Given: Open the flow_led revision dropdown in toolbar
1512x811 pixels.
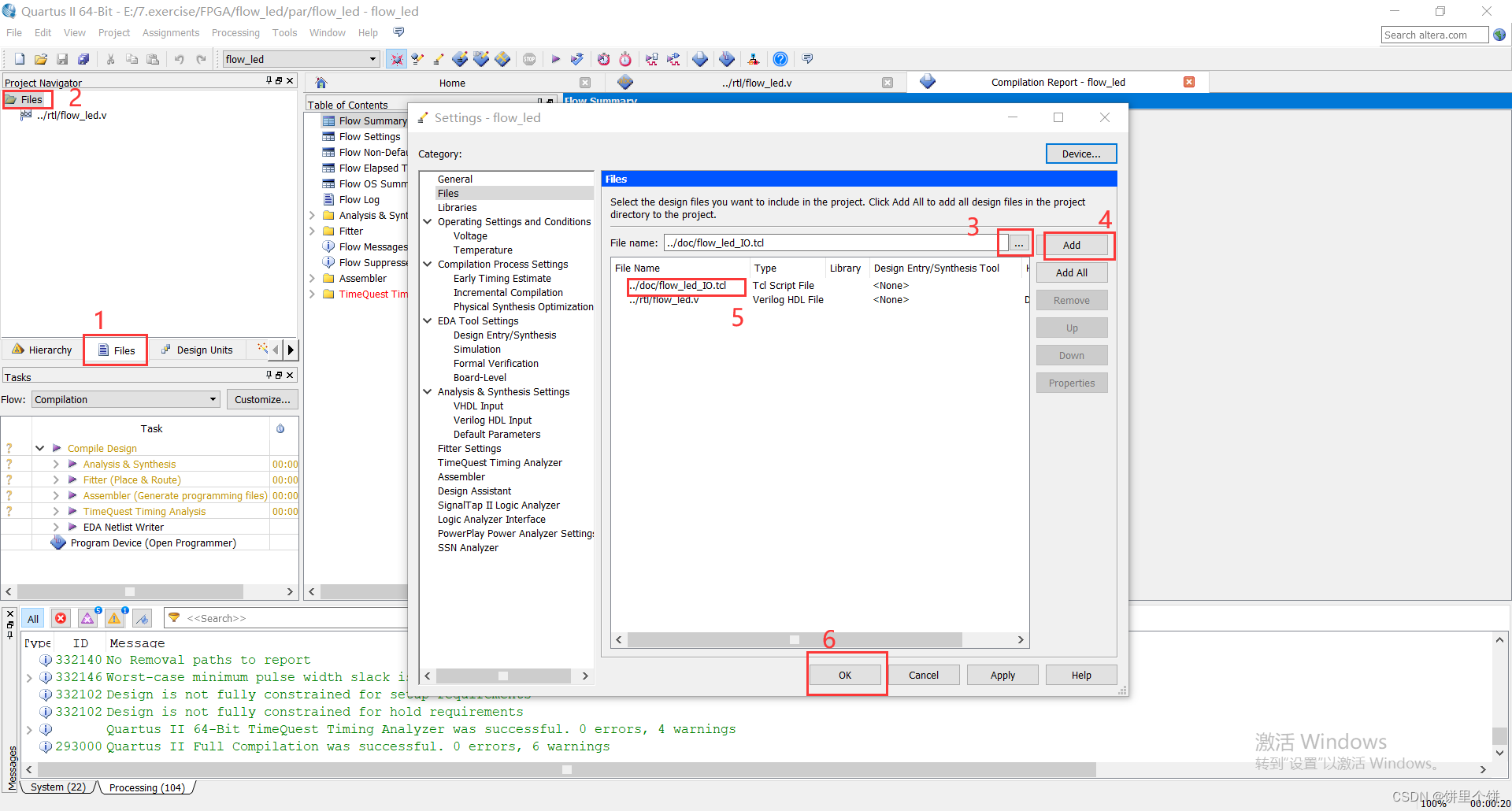Looking at the screenshot, I should click(x=372, y=59).
